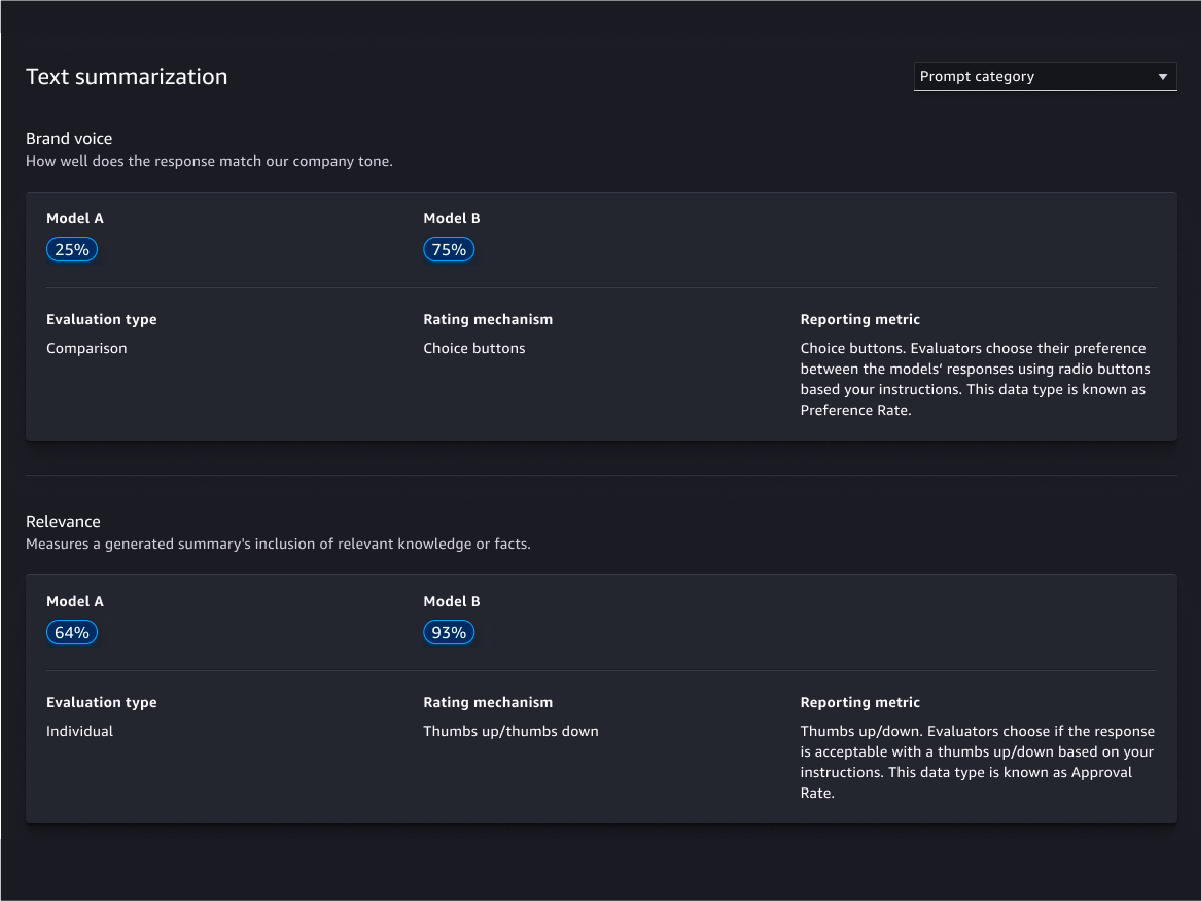Click the Approval Rate description paragraph

977,762
